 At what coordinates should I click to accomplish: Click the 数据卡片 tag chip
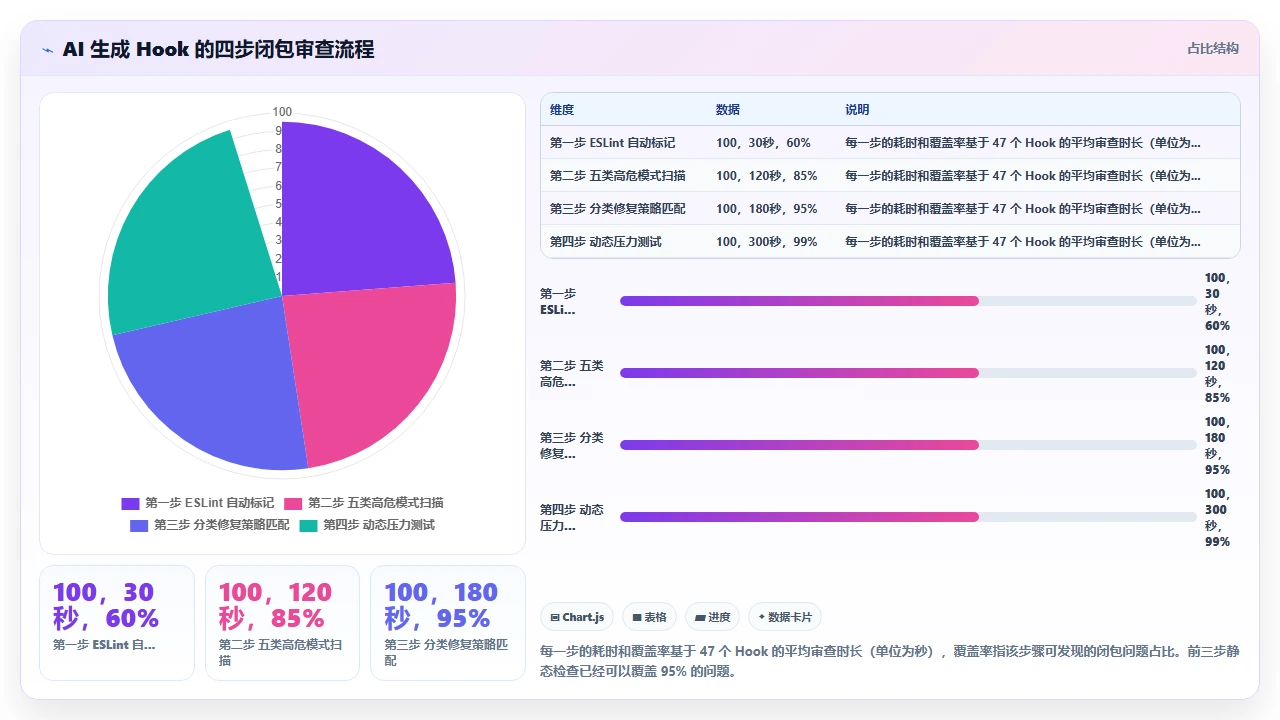point(785,617)
